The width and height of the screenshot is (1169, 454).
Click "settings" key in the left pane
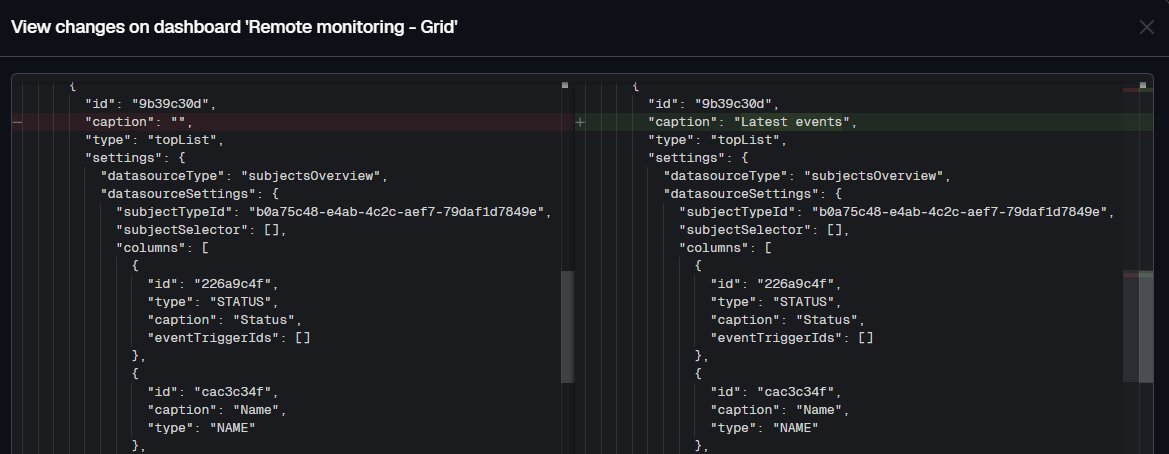[120, 158]
